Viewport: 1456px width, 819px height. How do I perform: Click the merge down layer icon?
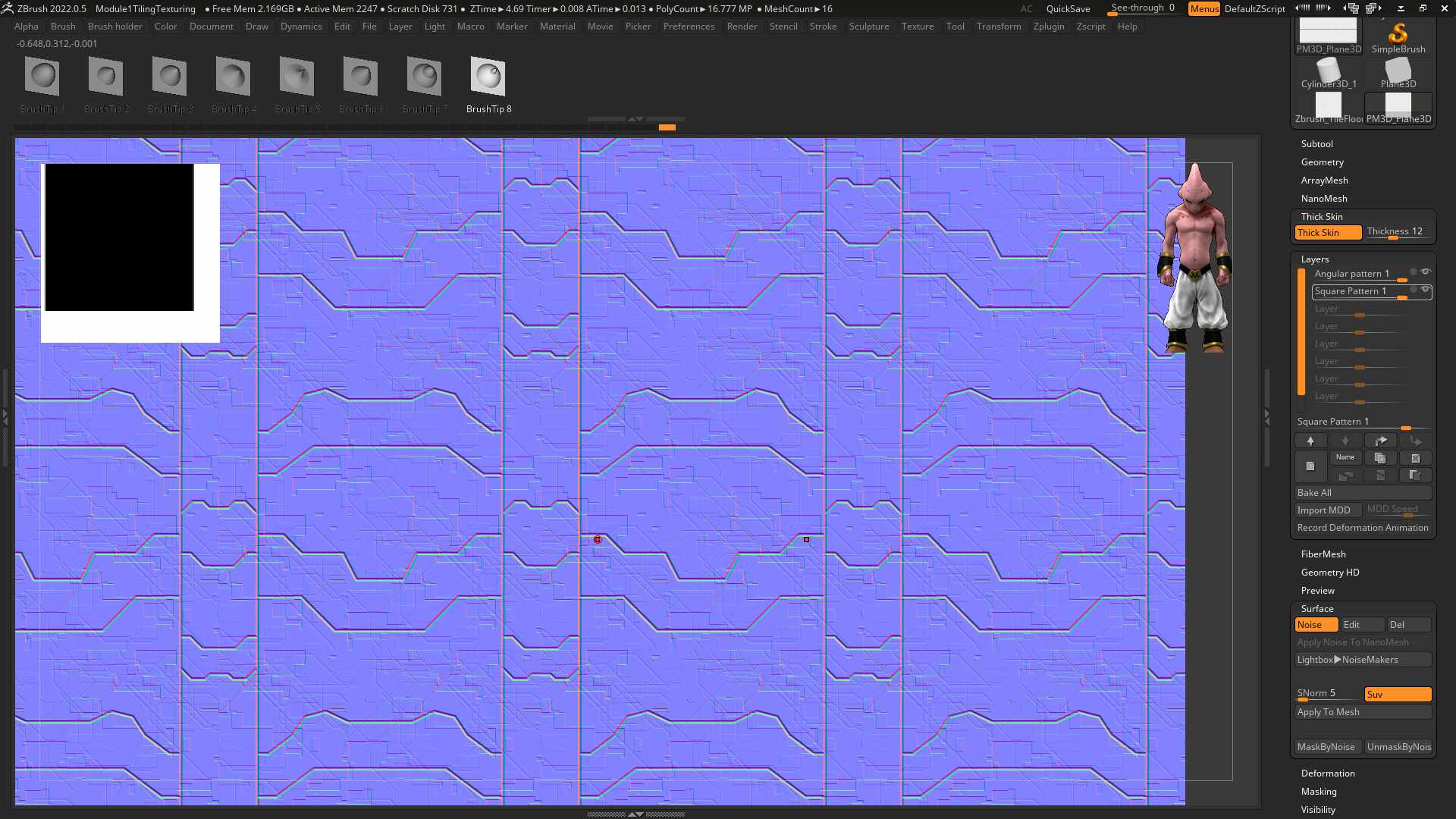click(x=1380, y=475)
